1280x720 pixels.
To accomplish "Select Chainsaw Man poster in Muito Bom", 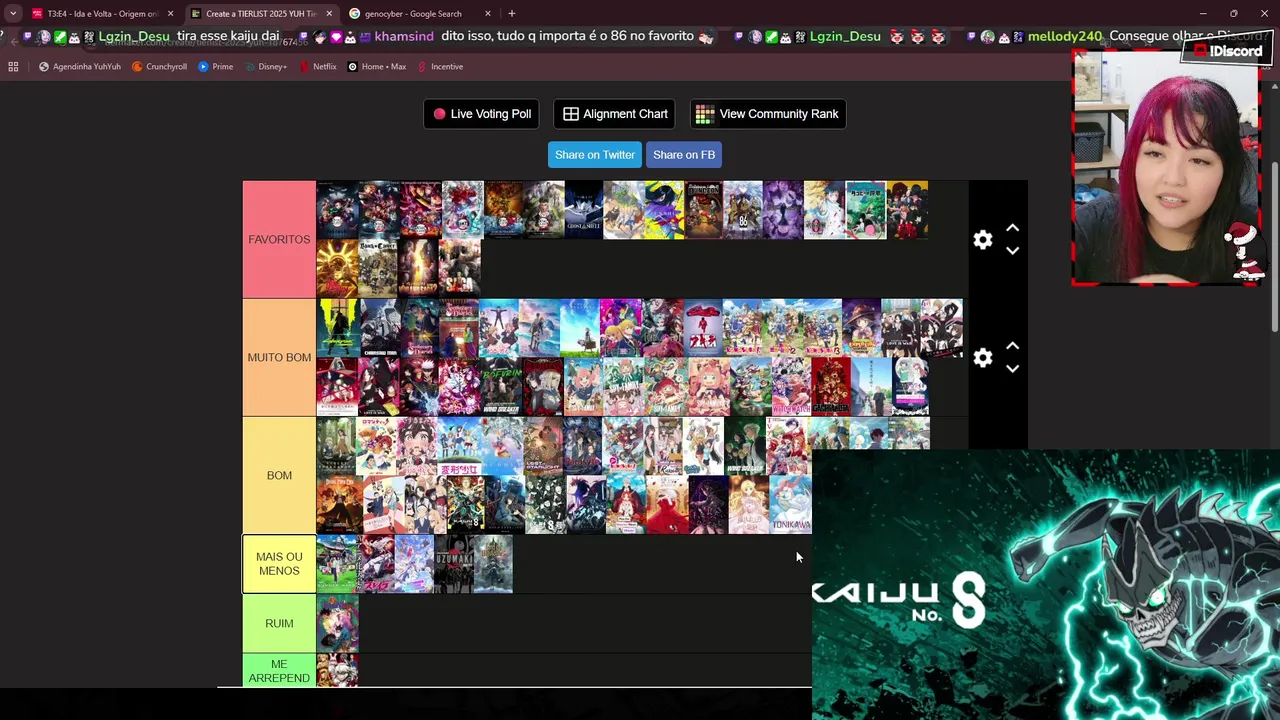I will coord(380,328).
